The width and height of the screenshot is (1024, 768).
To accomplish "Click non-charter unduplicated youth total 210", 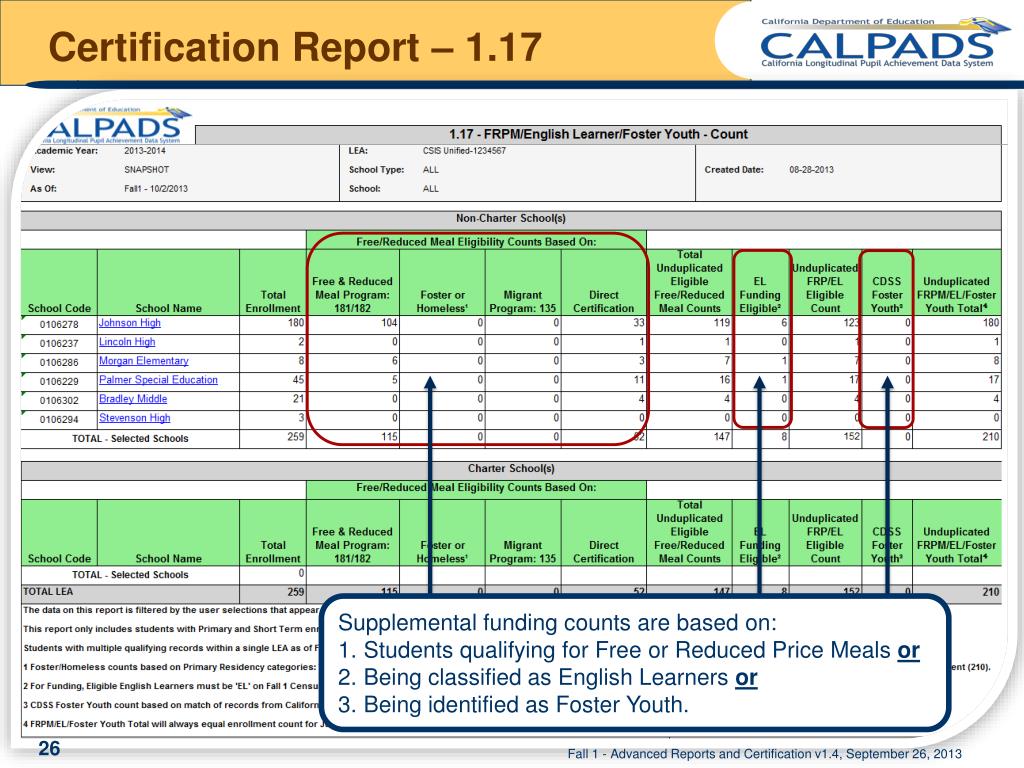I will (x=991, y=436).
